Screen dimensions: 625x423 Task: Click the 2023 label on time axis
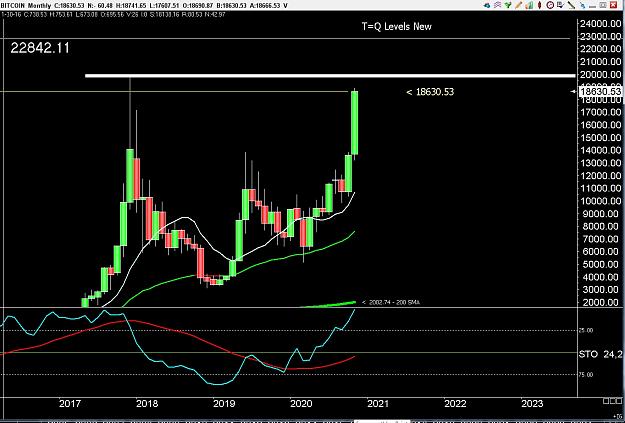pyautogui.click(x=532, y=403)
